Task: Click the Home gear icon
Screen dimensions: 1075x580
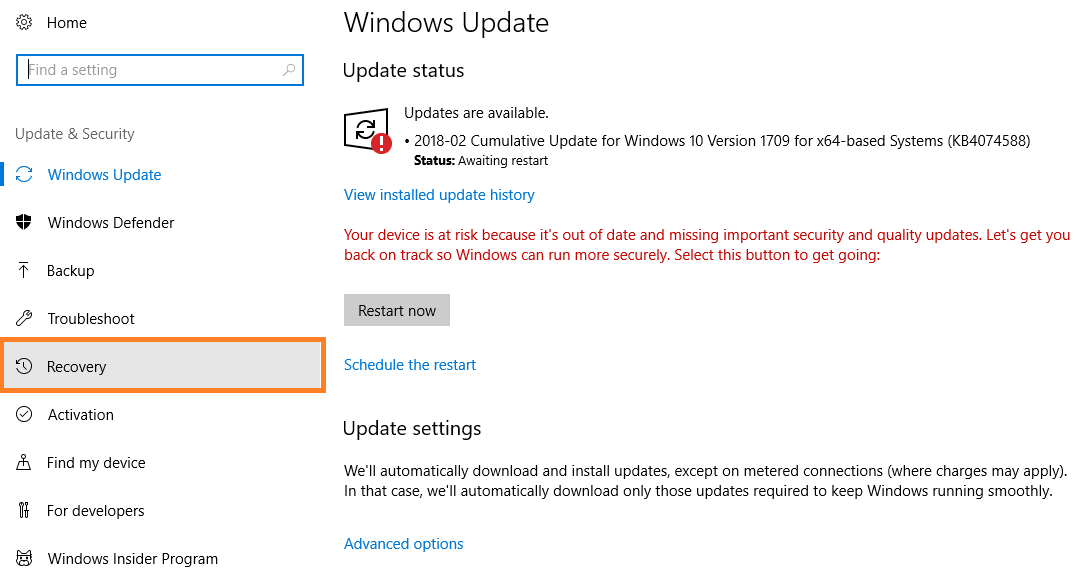Action: click(x=25, y=22)
